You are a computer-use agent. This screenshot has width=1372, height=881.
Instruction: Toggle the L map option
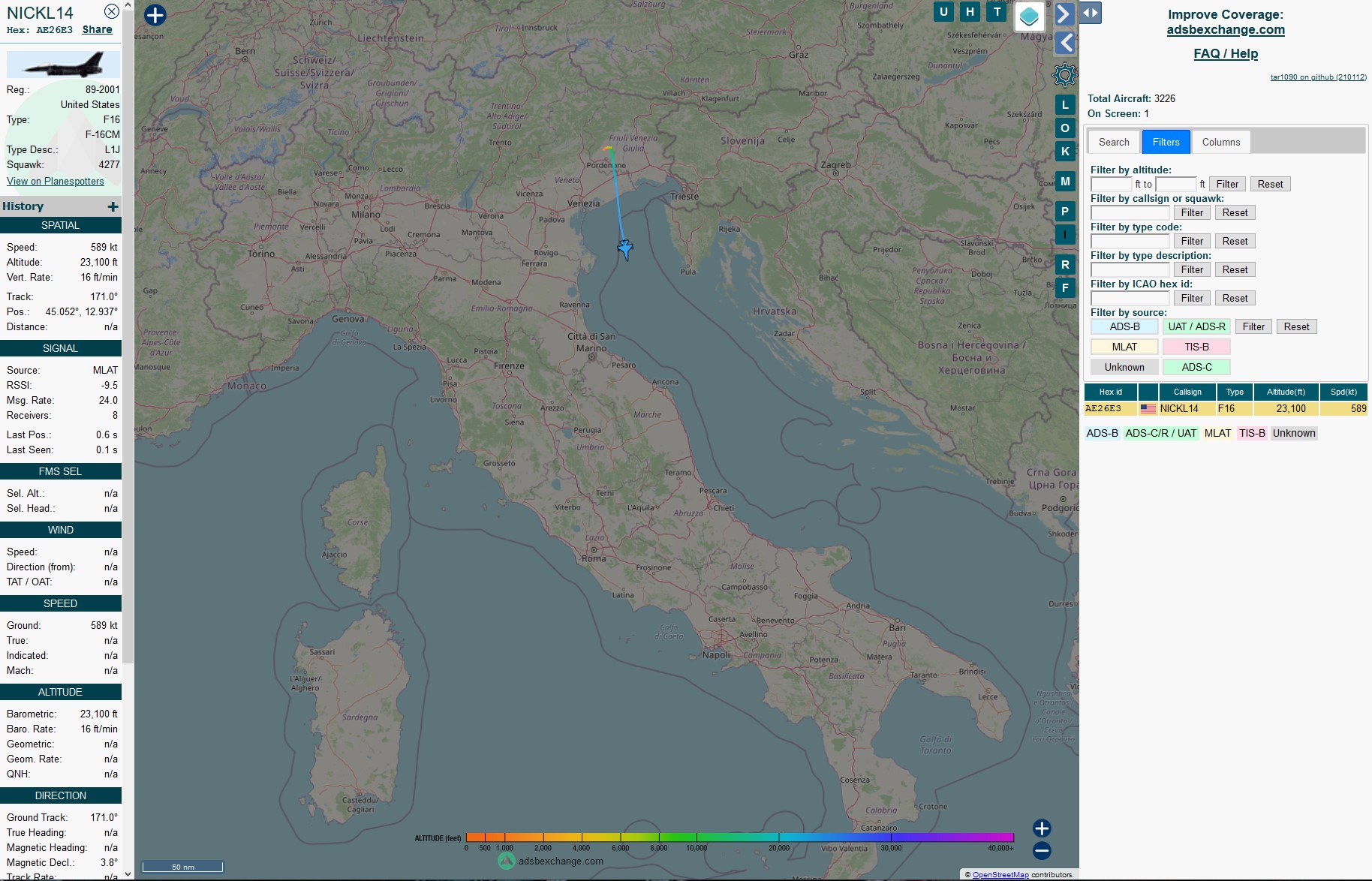(1065, 105)
